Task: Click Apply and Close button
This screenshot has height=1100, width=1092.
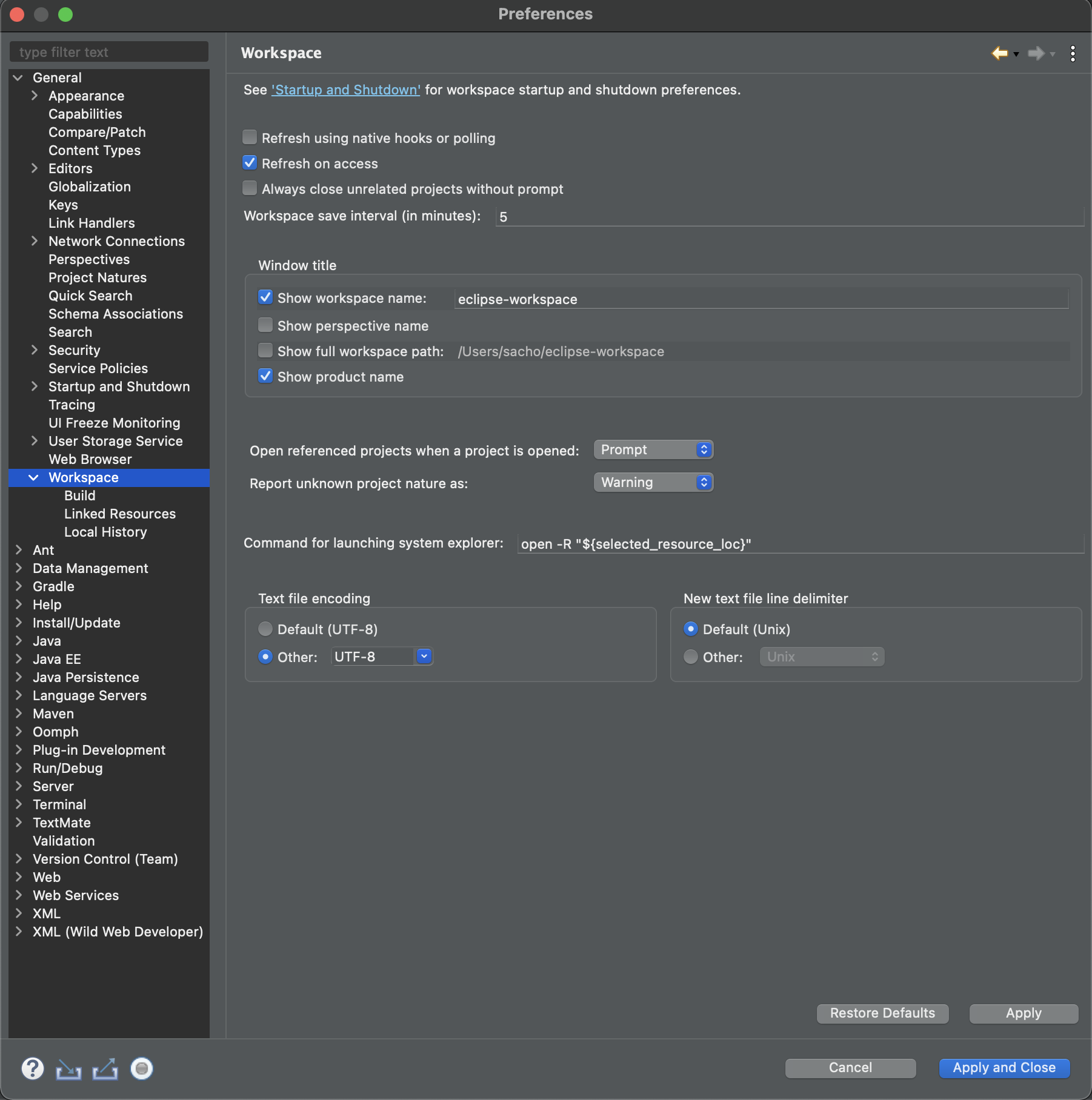Action: tap(1004, 1068)
